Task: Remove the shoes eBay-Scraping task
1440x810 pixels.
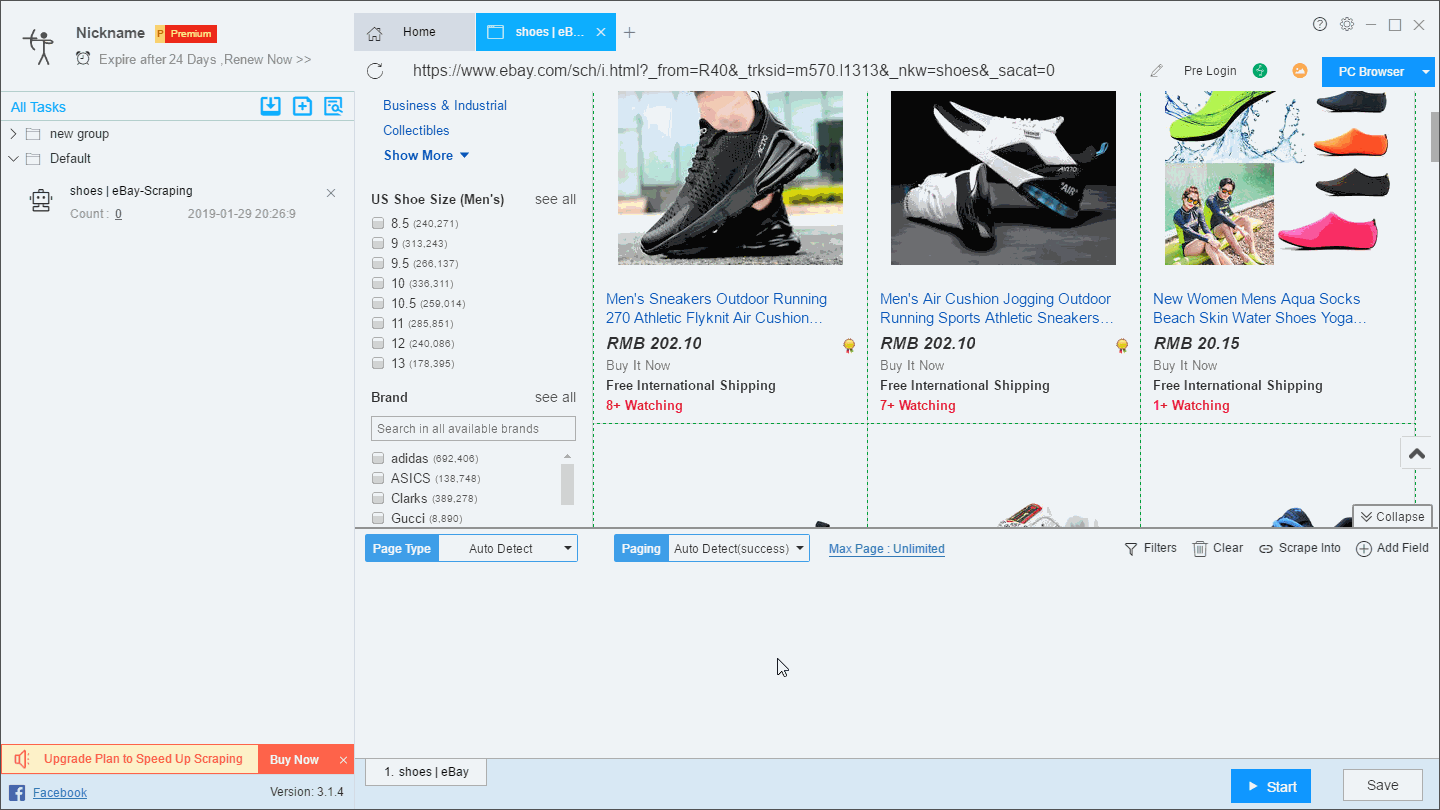Action: point(331,193)
